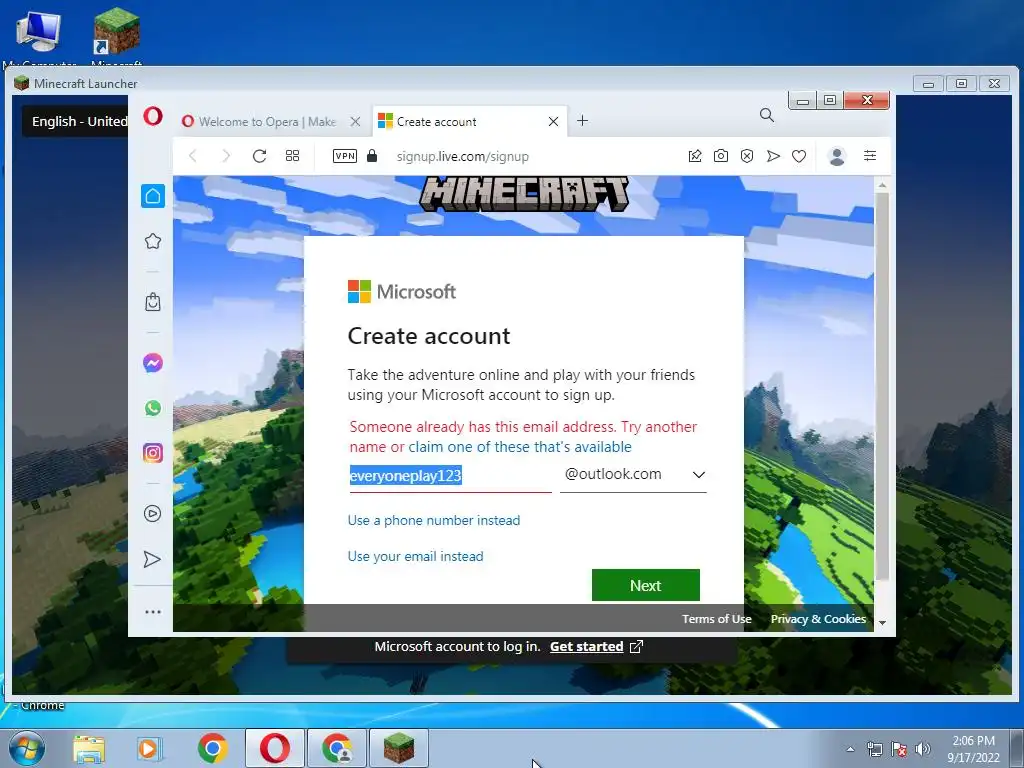The width and height of the screenshot is (1024, 768).
Task: Select the Chrome profile icon on the taskbar
Action: point(337,748)
